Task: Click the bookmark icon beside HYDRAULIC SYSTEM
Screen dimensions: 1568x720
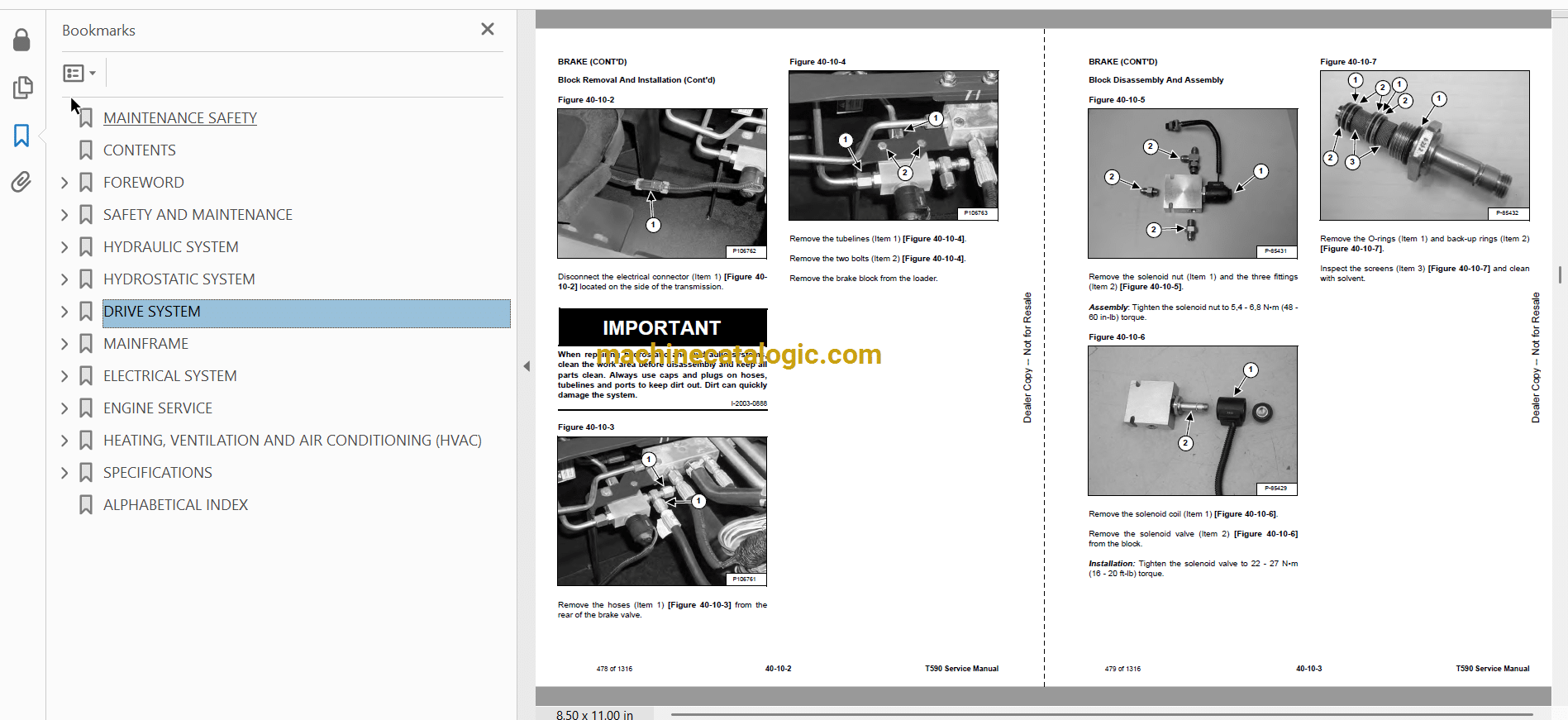Action: [86, 247]
